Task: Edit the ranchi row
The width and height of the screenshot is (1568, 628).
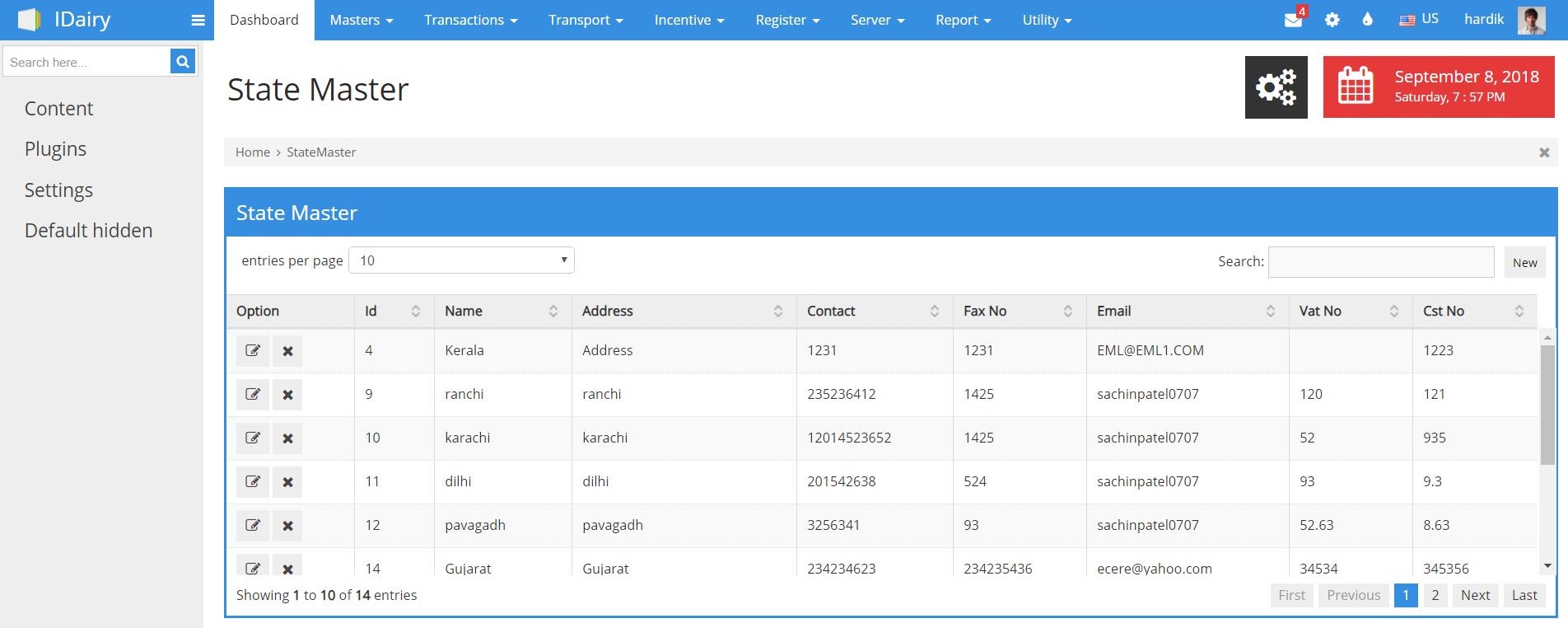Action: [x=253, y=394]
